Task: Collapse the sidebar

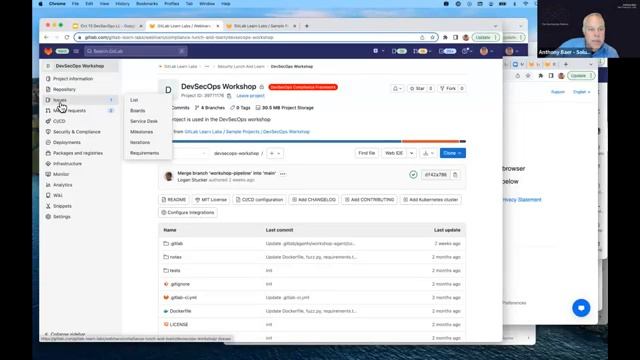Action: coord(65,334)
